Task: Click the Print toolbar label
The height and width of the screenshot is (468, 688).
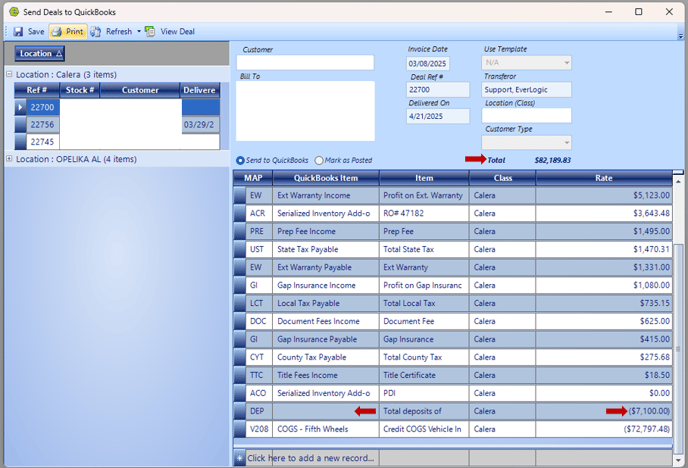Action: pos(74,32)
